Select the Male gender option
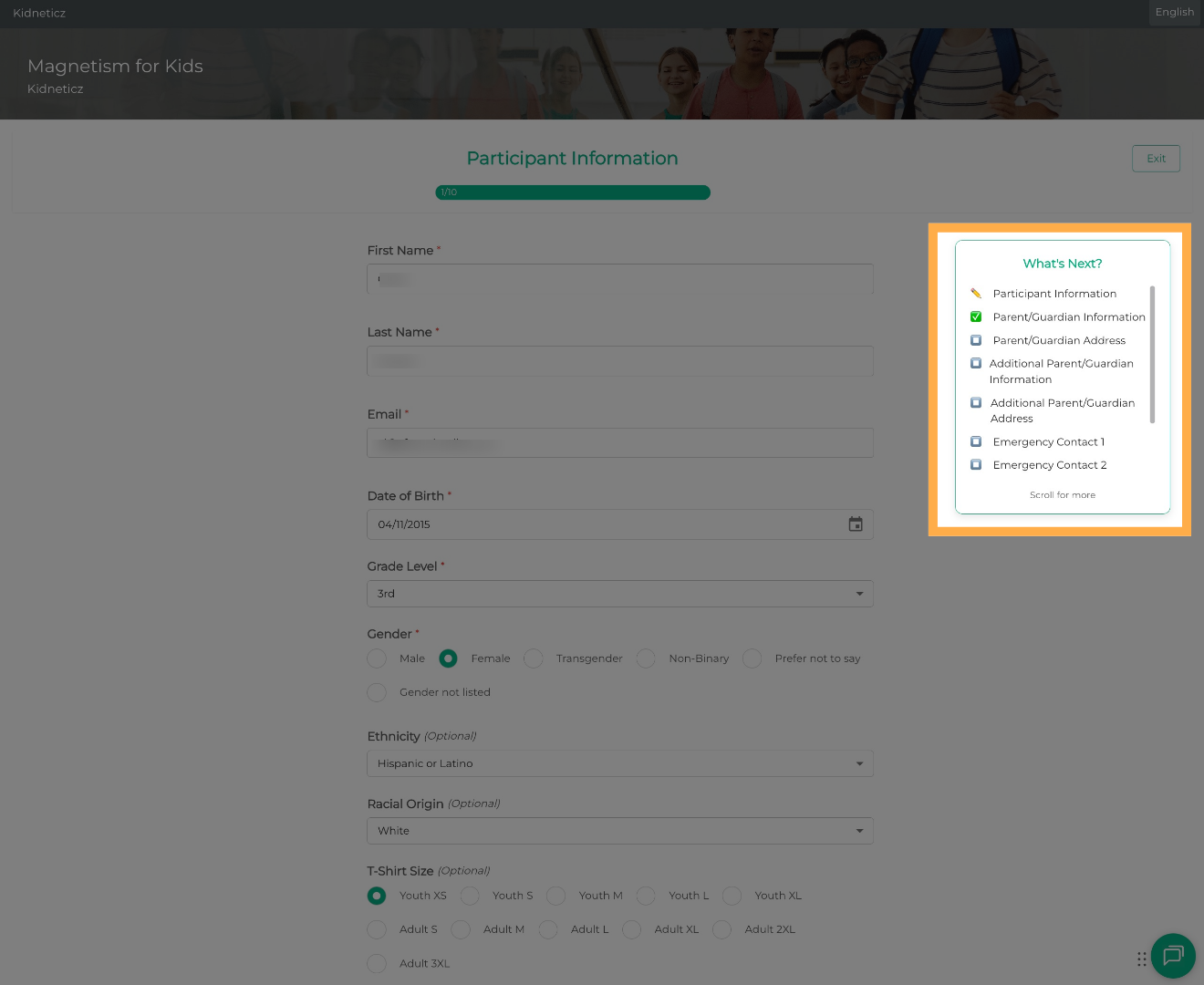The width and height of the screenshot is (1204, 985). coord(377,658)
